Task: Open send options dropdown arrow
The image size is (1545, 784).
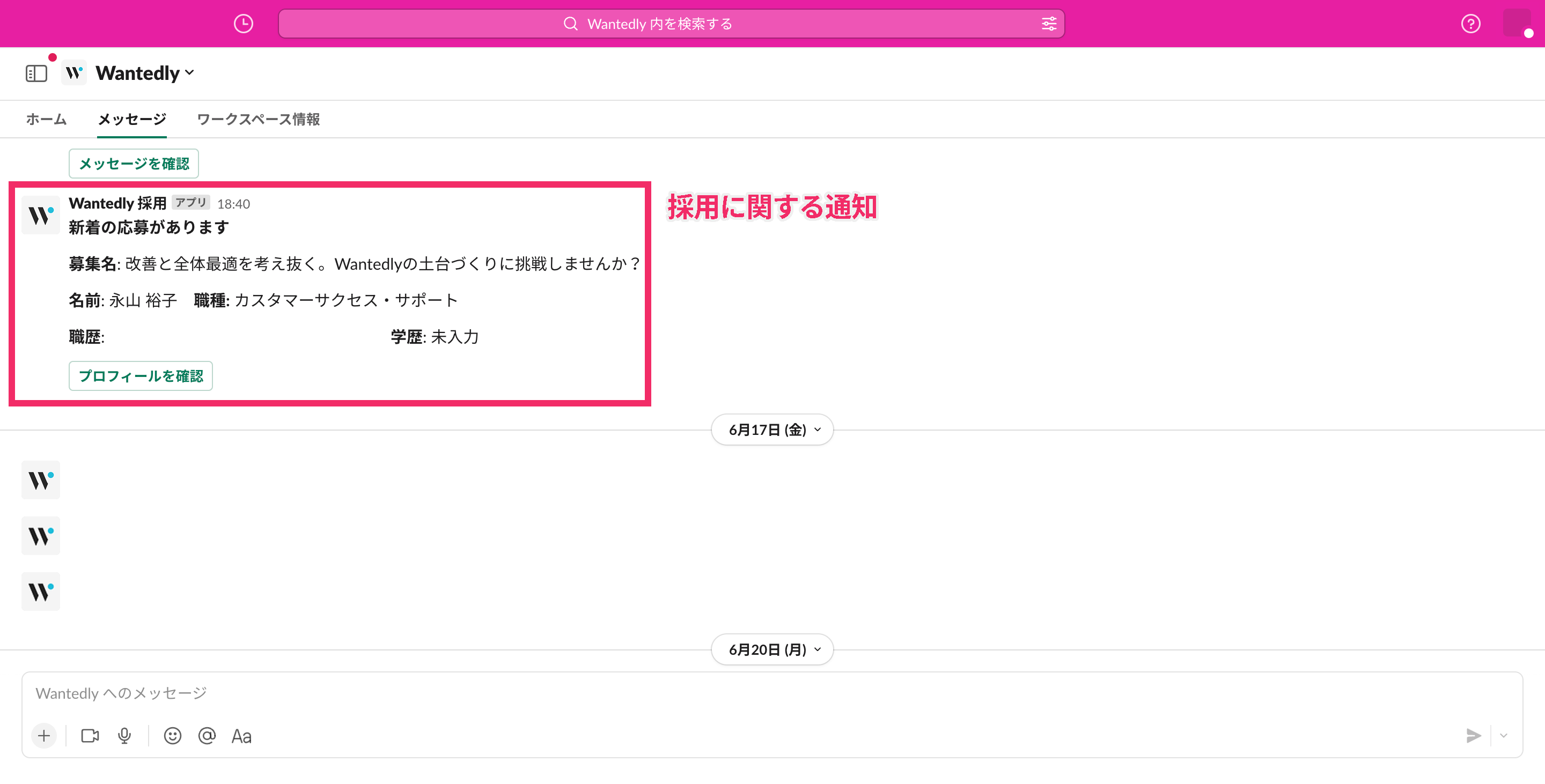Action: [1503, 735]
